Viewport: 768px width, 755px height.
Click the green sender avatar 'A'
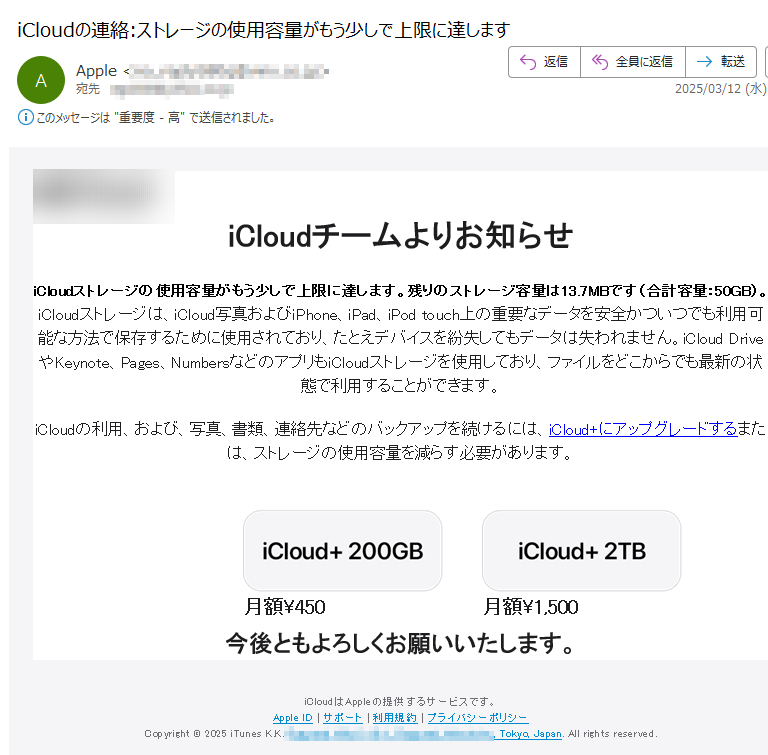coord(41,80)
